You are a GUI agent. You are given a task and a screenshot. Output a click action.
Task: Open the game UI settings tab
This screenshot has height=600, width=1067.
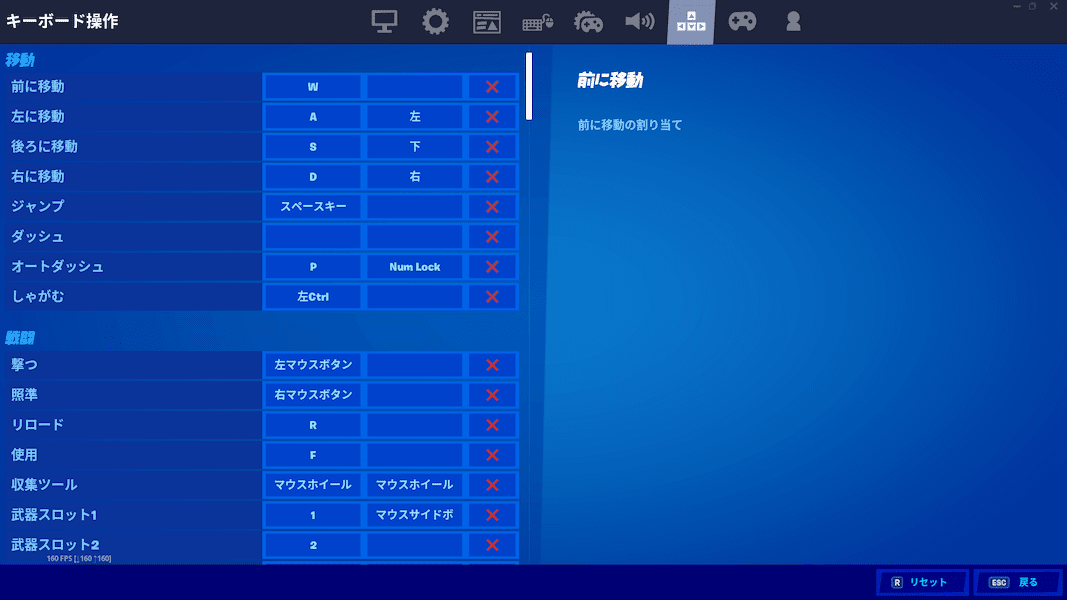coord(487,22)
